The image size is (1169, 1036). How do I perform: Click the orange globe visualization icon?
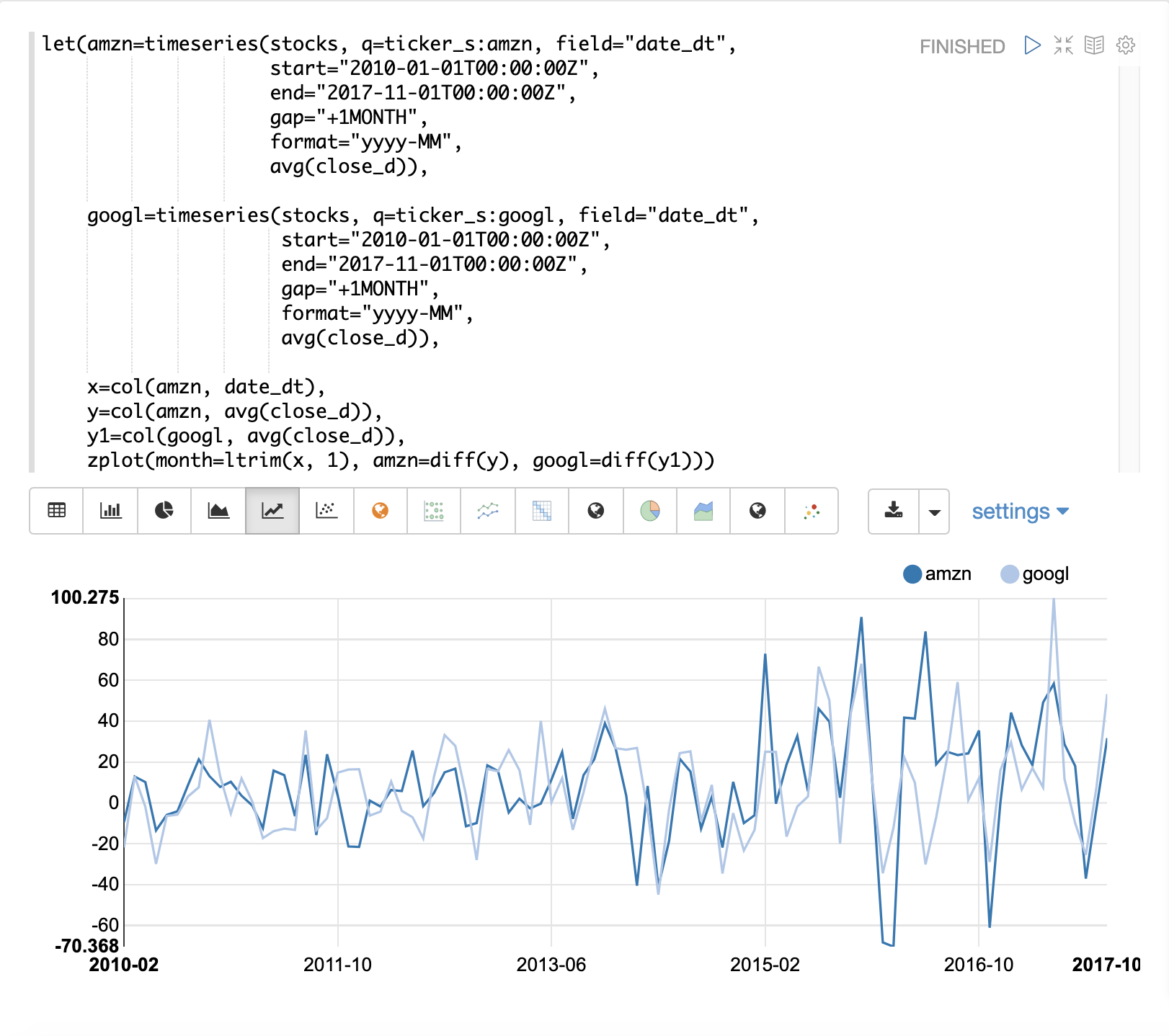coord(381,511)
